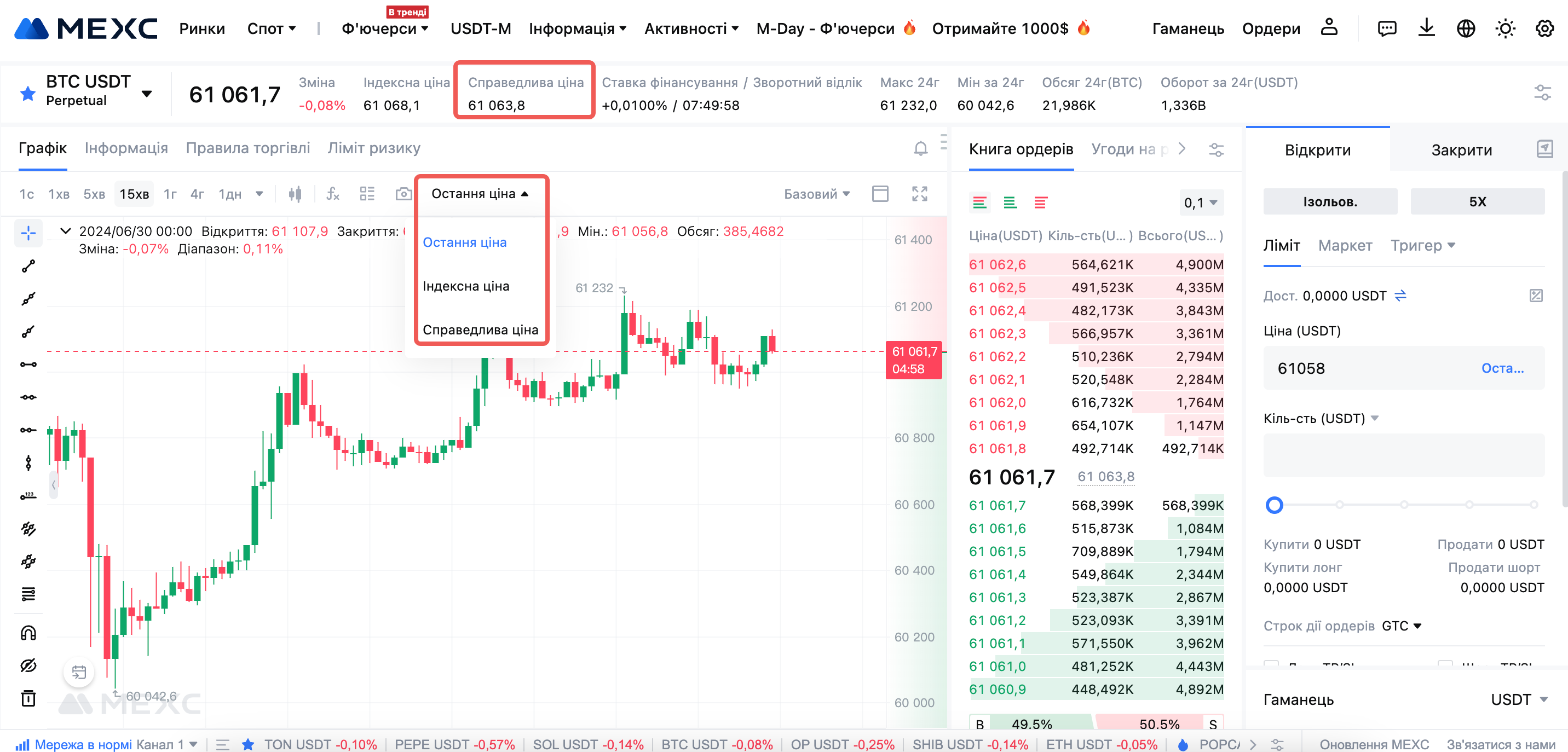Click the price alert bell icon
Image resolution: width=1568 pixels, height=752 pixels.
click(920, 148)
